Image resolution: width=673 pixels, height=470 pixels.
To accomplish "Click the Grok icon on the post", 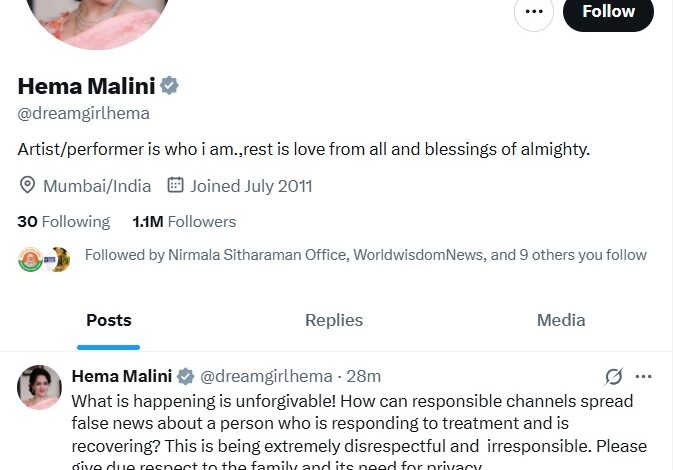I will click(x=614, y=377).
